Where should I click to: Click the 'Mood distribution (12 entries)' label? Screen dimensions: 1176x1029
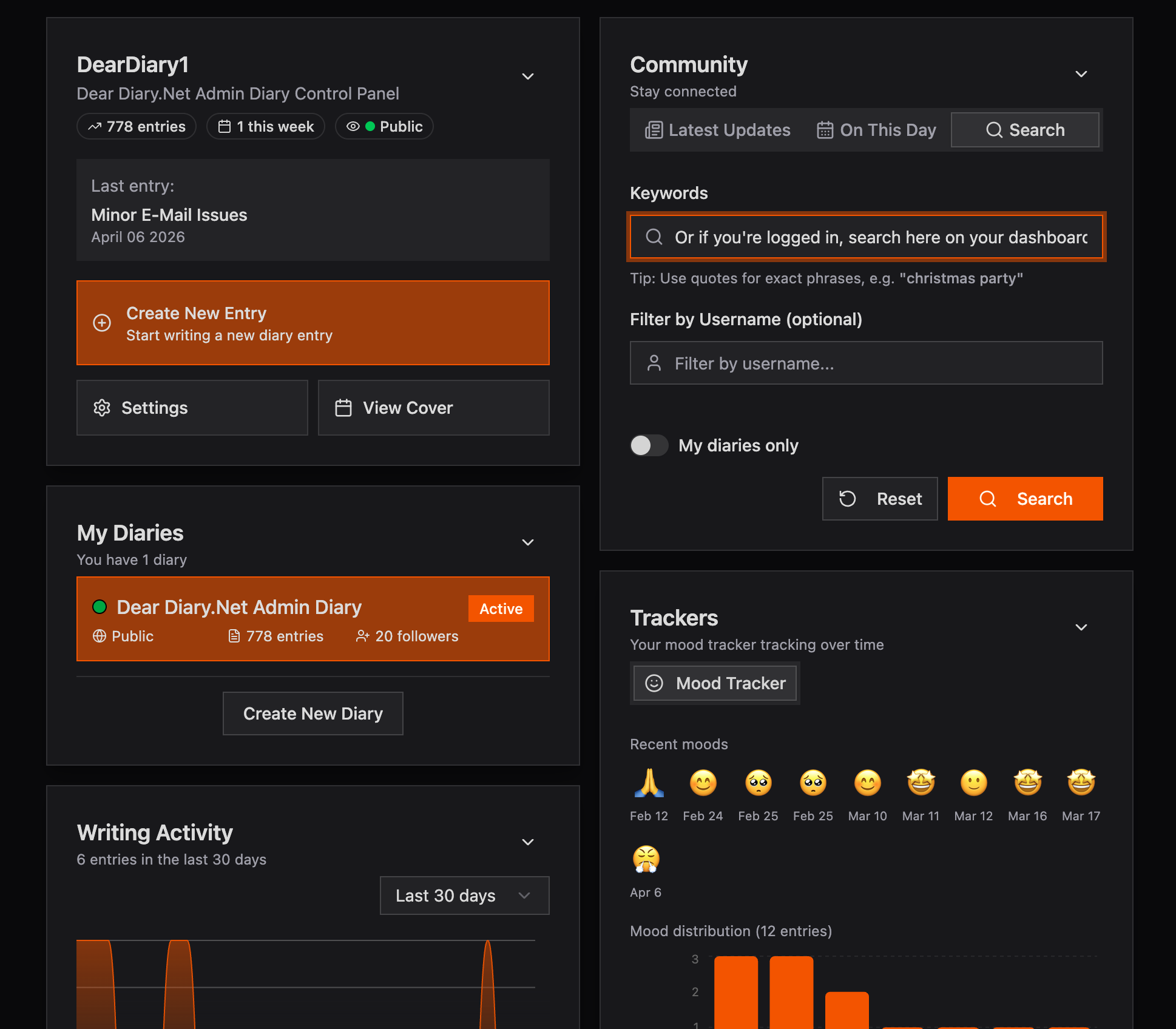(731, 931)
